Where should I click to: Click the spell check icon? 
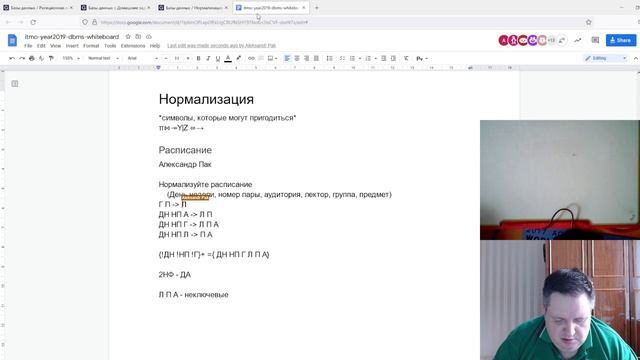tap(41, 58)
